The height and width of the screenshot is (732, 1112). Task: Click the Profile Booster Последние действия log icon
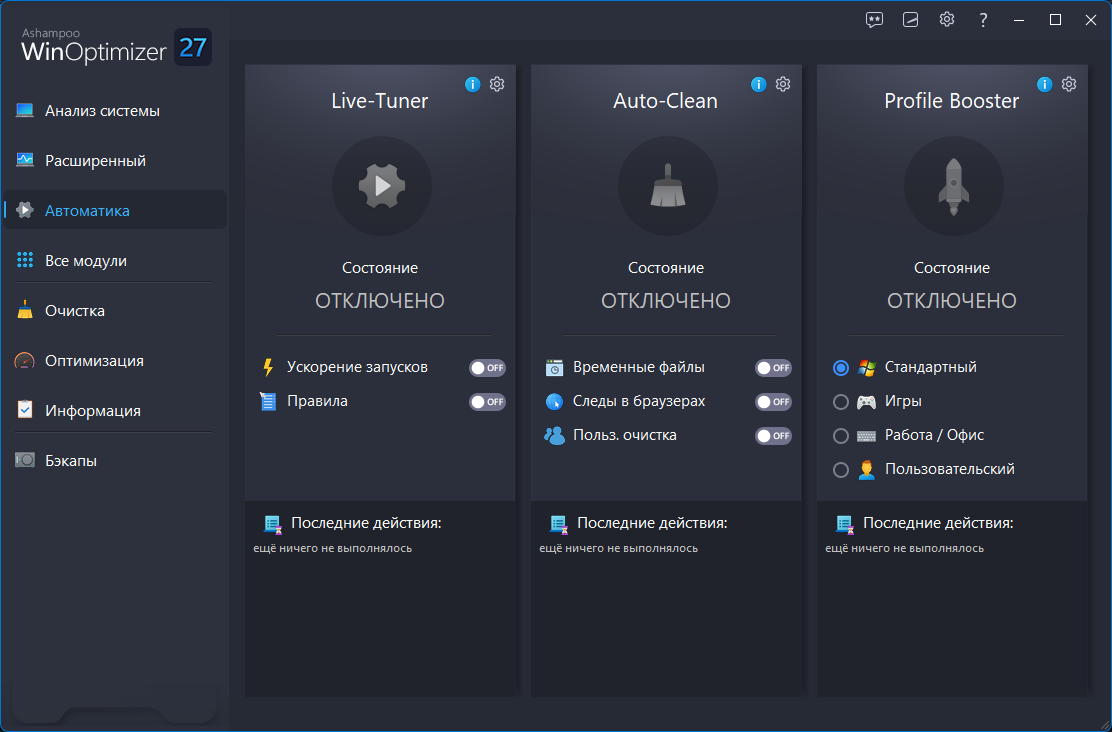[845, 524]
